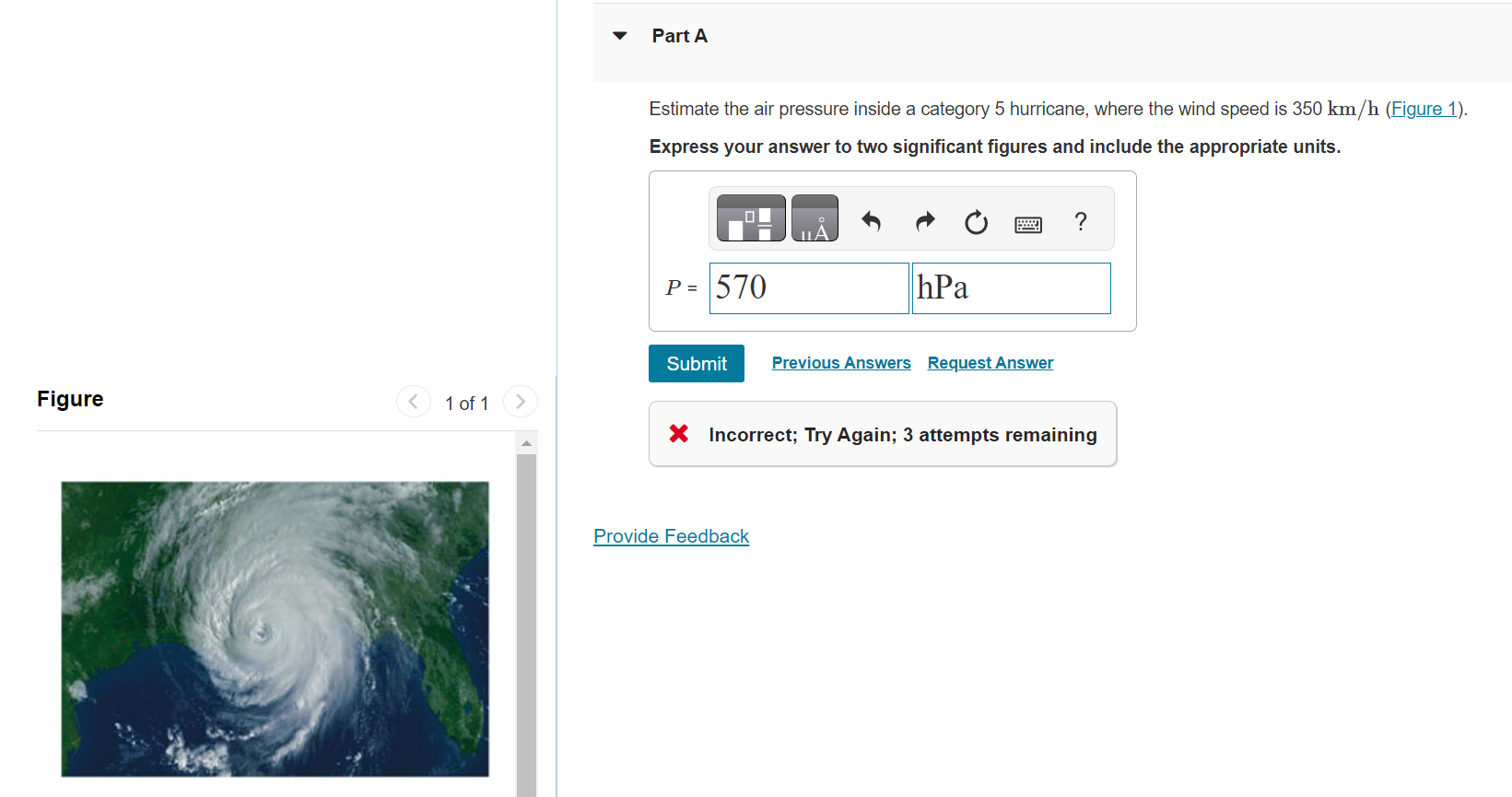Open keyboard shortcuts panel
This screenshot has height=797, width=1512.
tap(1028, 224)
